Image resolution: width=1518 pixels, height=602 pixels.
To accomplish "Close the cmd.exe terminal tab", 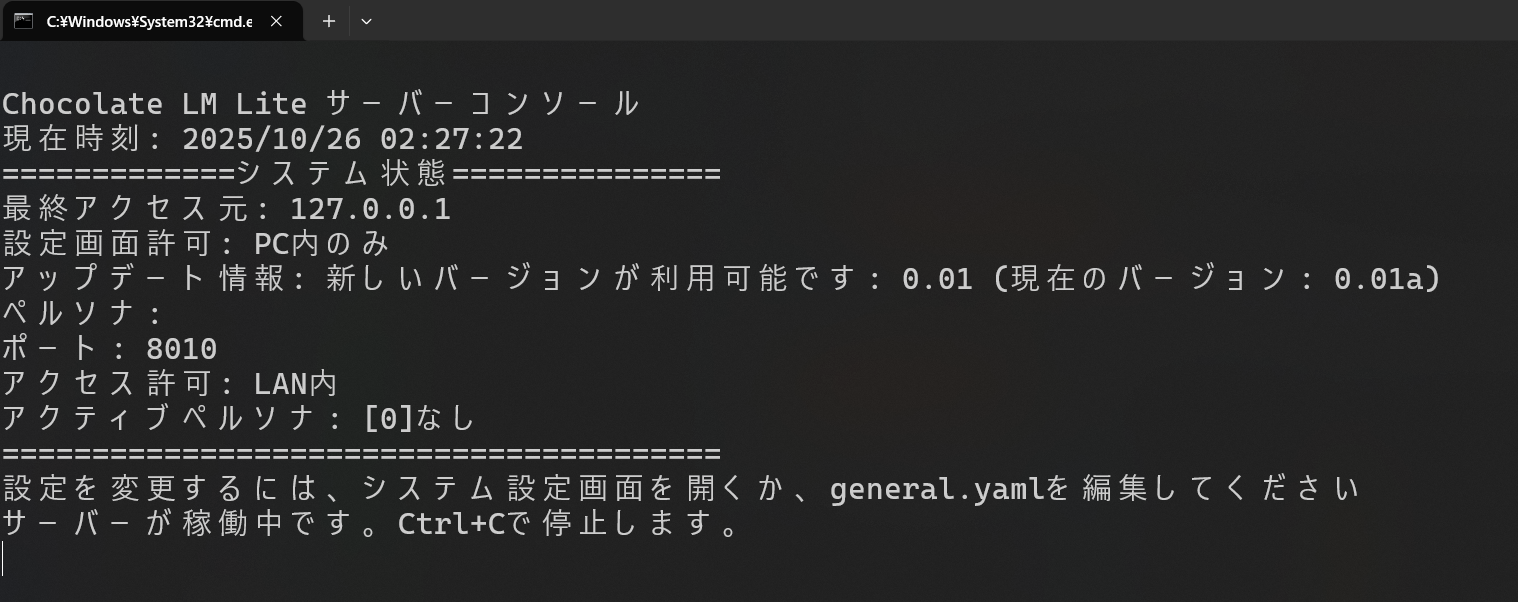I will coord(277,21).
